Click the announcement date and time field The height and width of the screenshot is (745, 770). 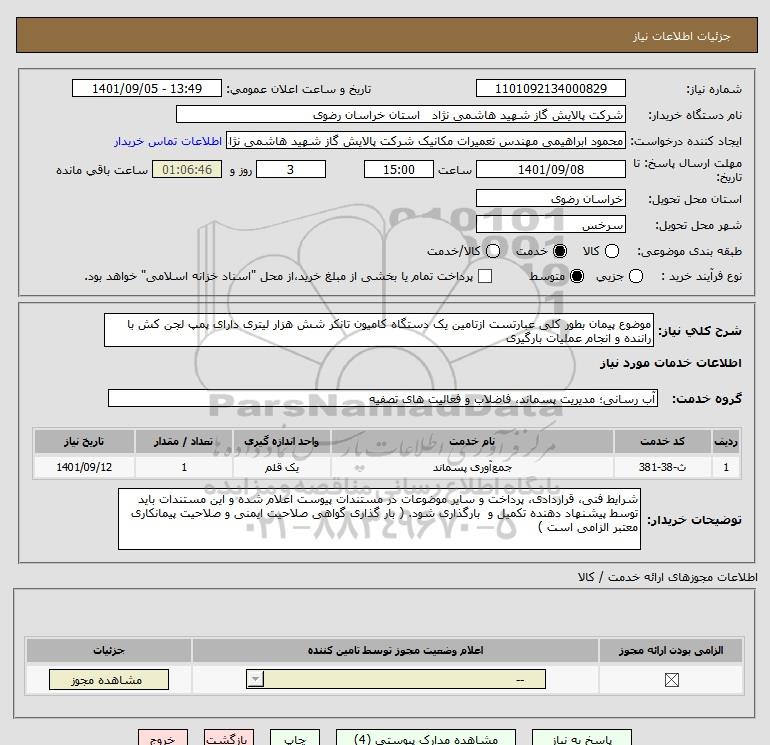147,88
